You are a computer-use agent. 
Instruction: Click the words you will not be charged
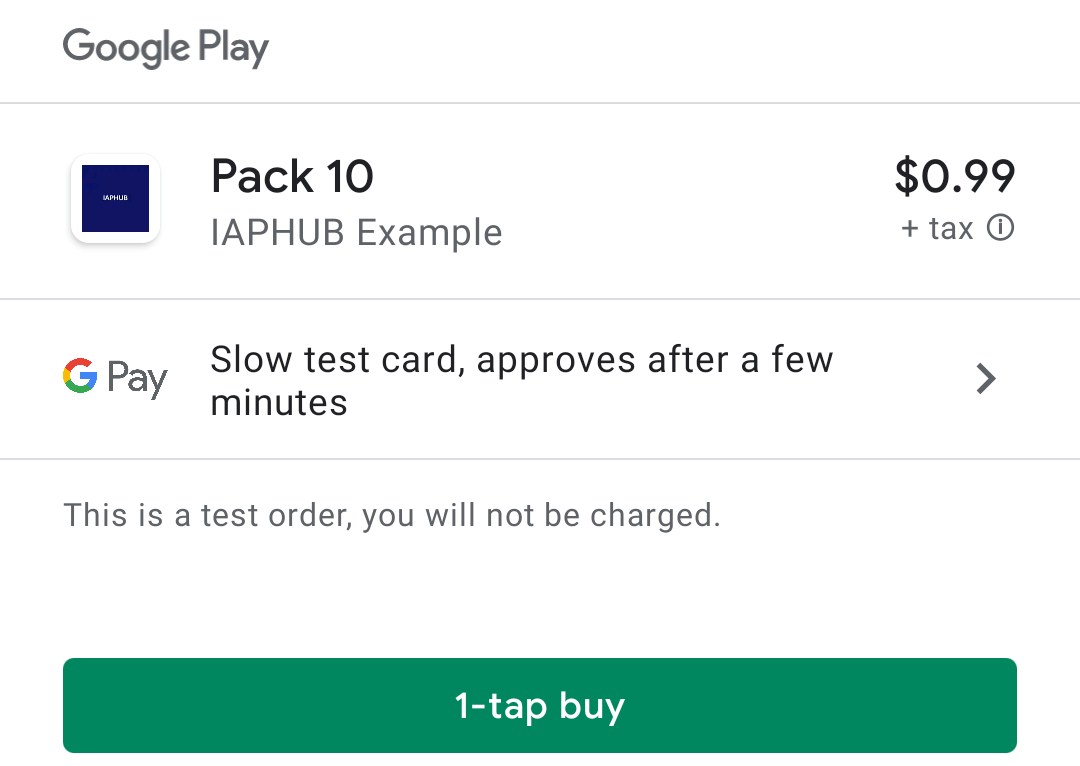point(541,516)
